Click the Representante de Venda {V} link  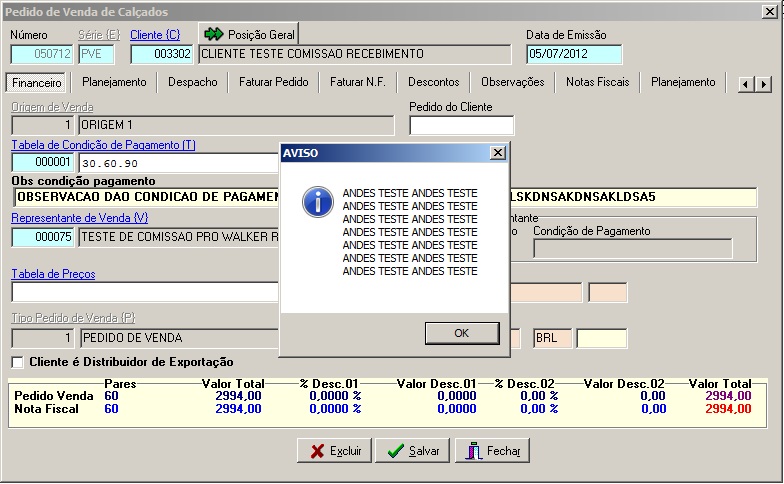pos(80,218)
